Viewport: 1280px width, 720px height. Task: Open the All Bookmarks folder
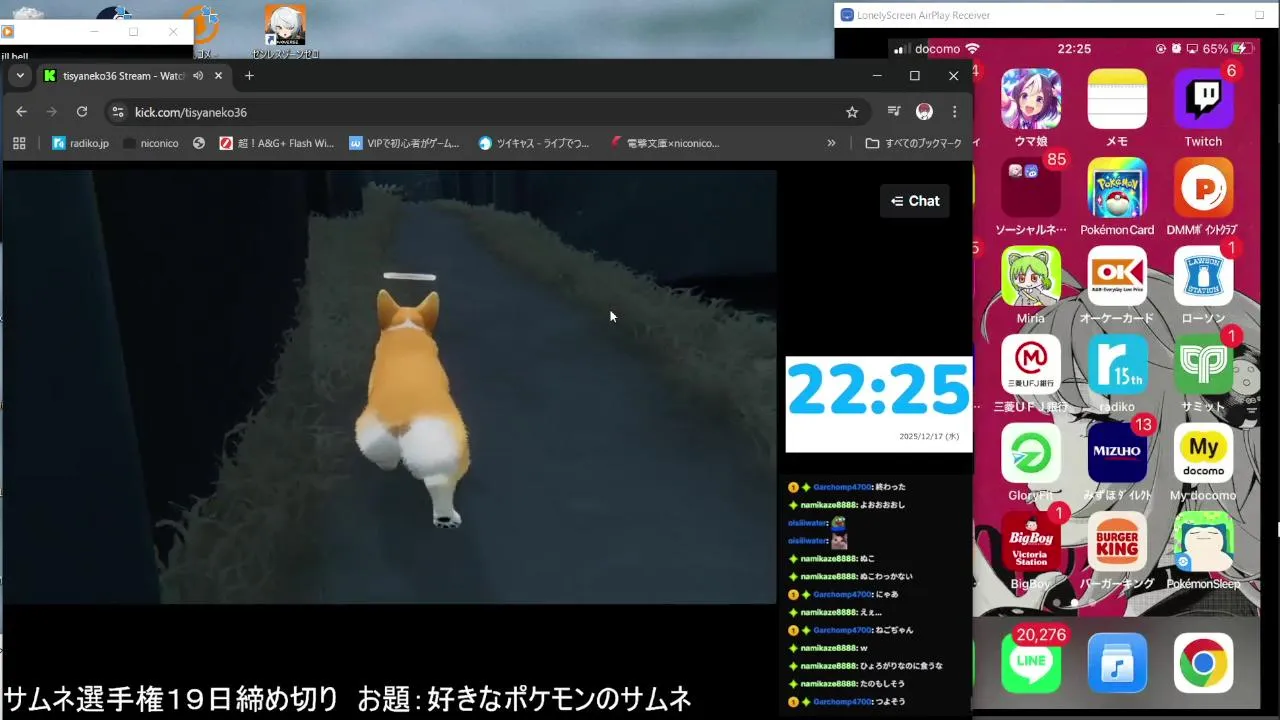914,143
